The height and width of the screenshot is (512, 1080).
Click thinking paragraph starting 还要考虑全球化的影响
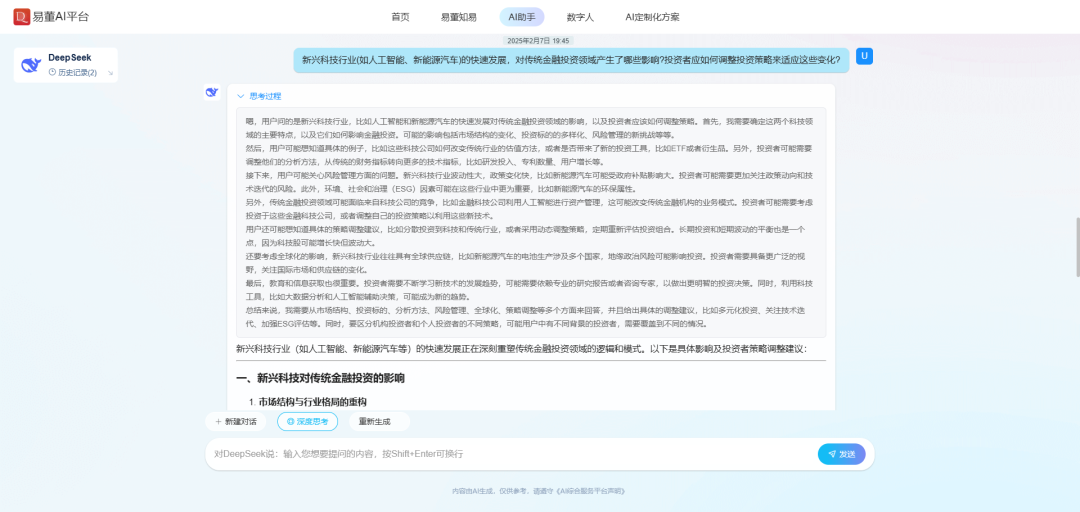pyautogui.click(x=526, y=263)
